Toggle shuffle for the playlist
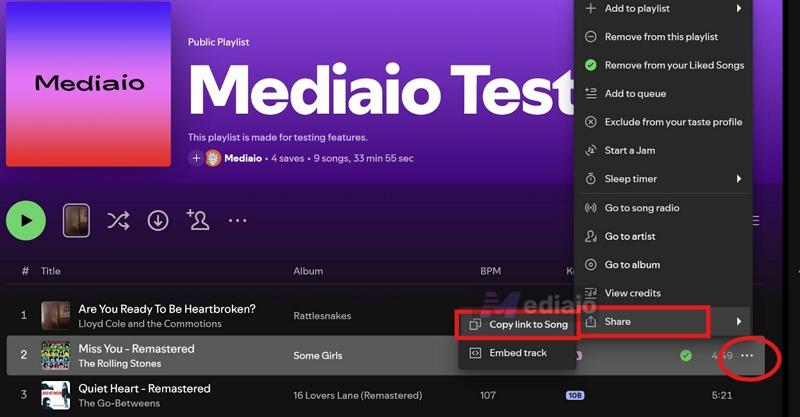800x417 pixels. (118, 220)
